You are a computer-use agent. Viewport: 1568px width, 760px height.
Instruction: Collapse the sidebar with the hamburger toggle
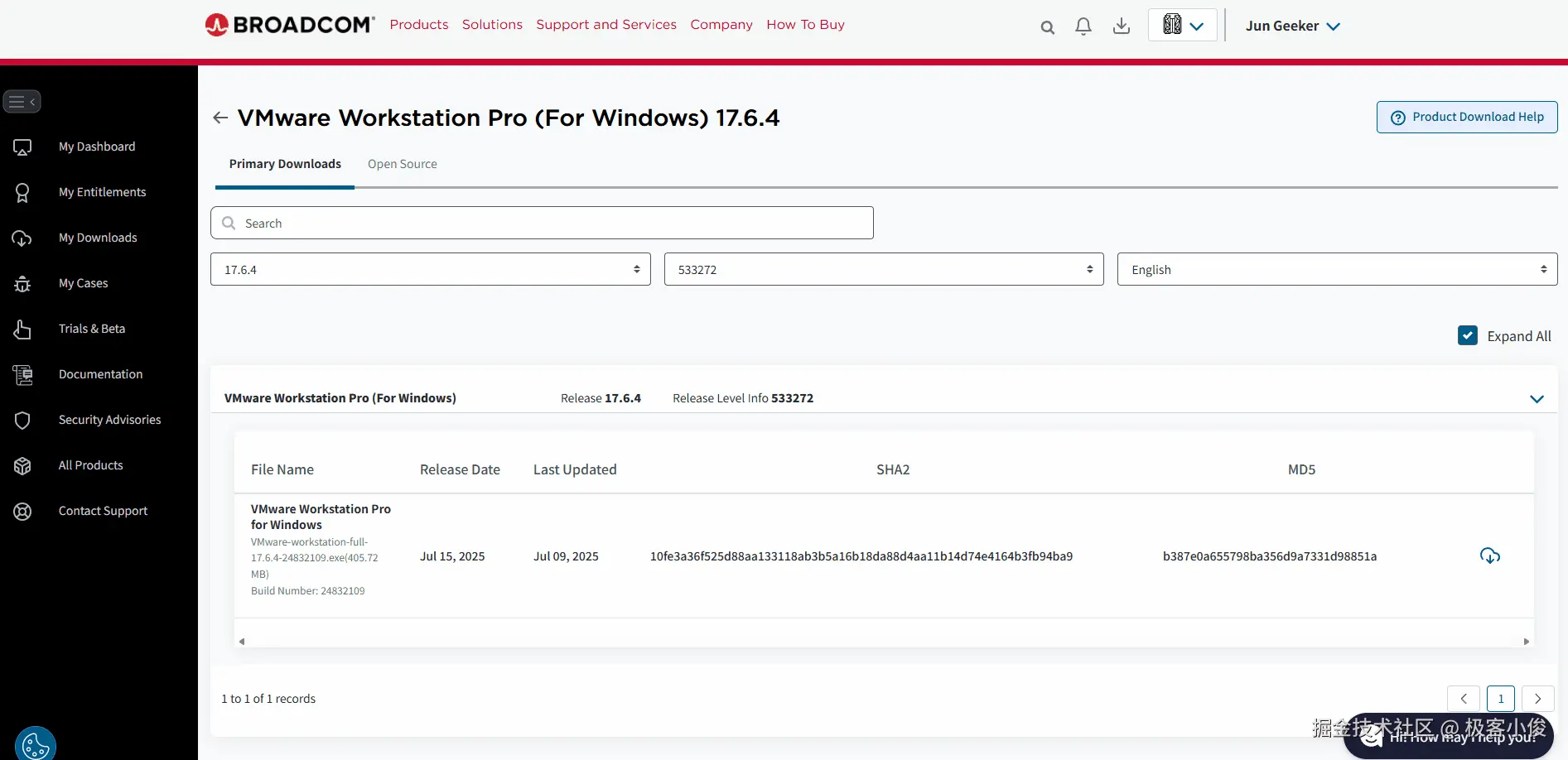[22, 102]
